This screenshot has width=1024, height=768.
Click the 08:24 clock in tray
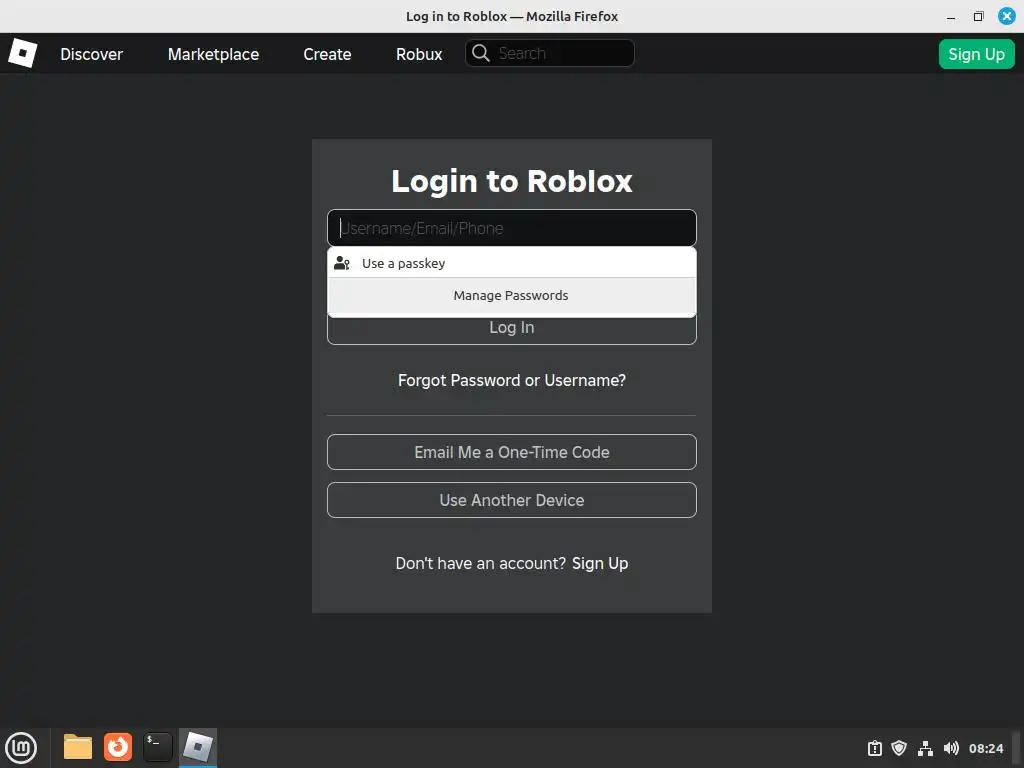click(x=985, y=748)
